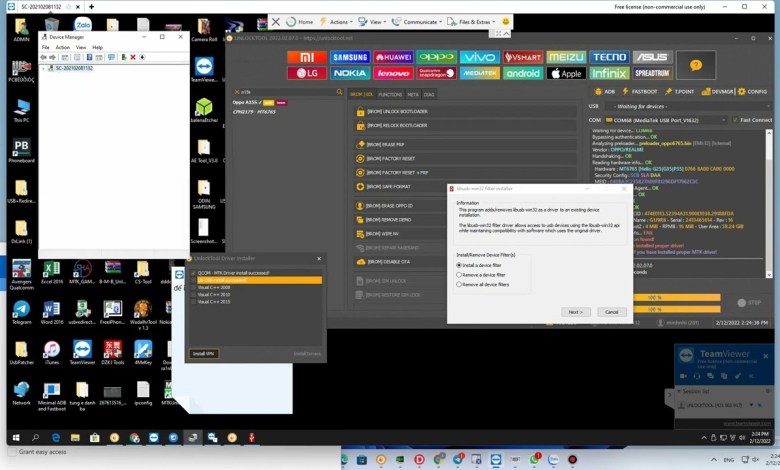Tick the Visual C++ 2008 checkbox
Viewport: 780px width, 470px height.
(193, 287)
